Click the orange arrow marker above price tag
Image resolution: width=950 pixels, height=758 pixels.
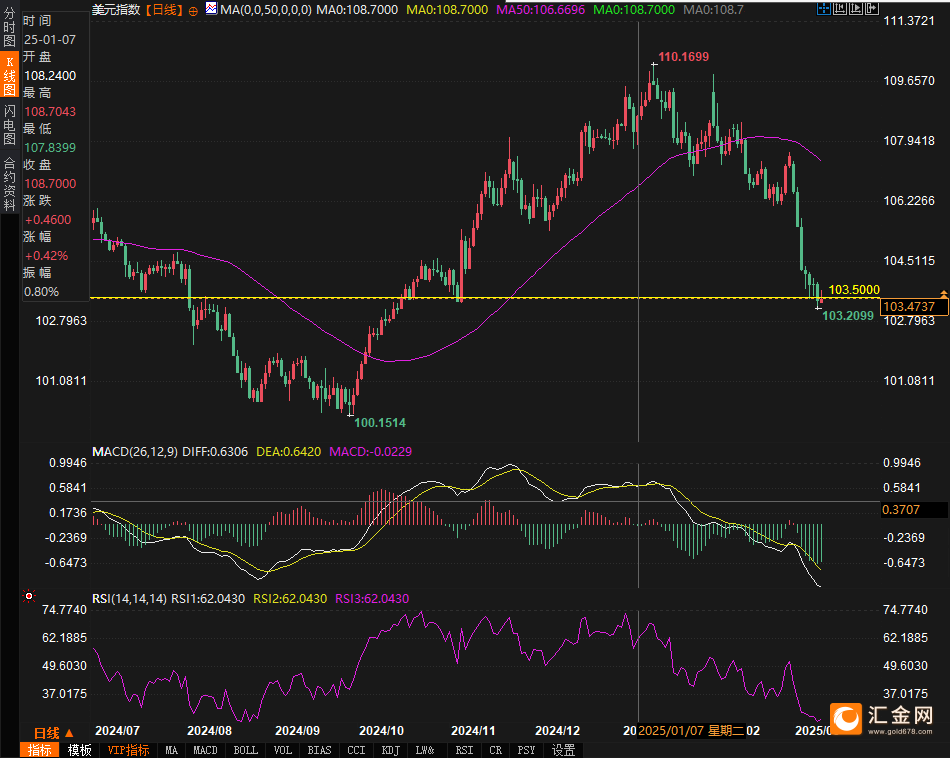(943, 294)
